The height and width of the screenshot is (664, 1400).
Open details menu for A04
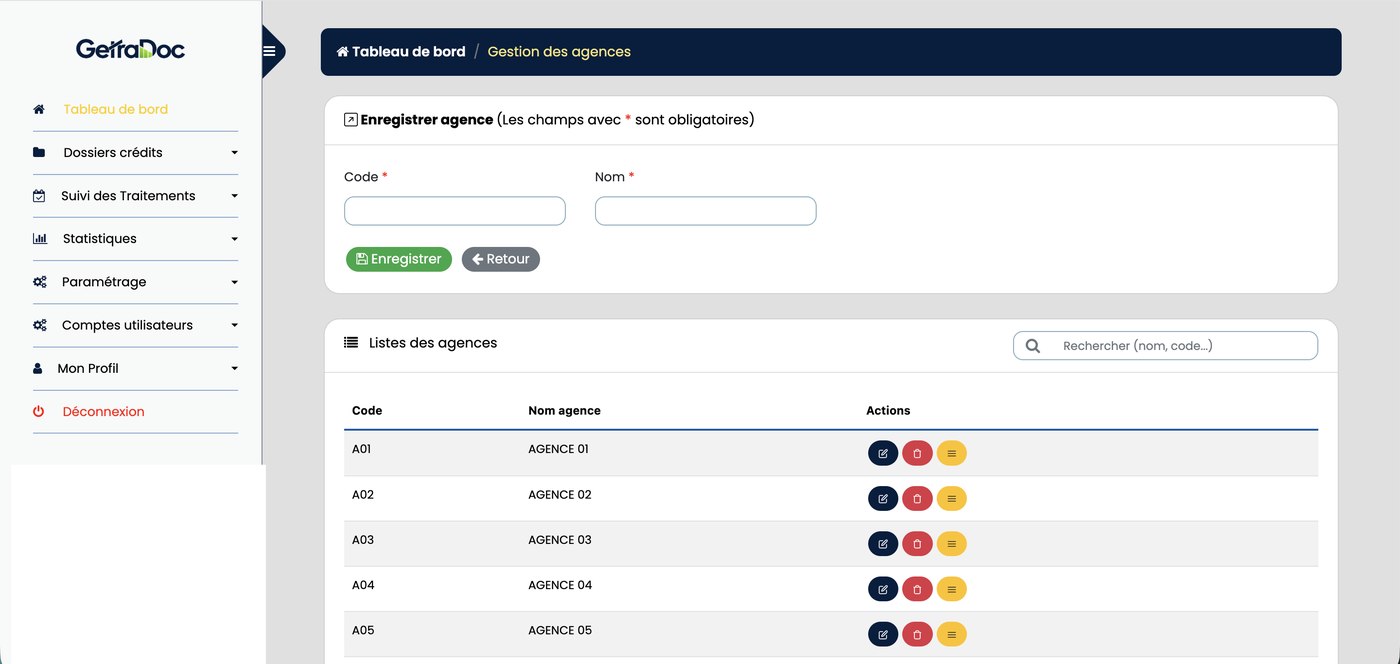coord(952,590)
